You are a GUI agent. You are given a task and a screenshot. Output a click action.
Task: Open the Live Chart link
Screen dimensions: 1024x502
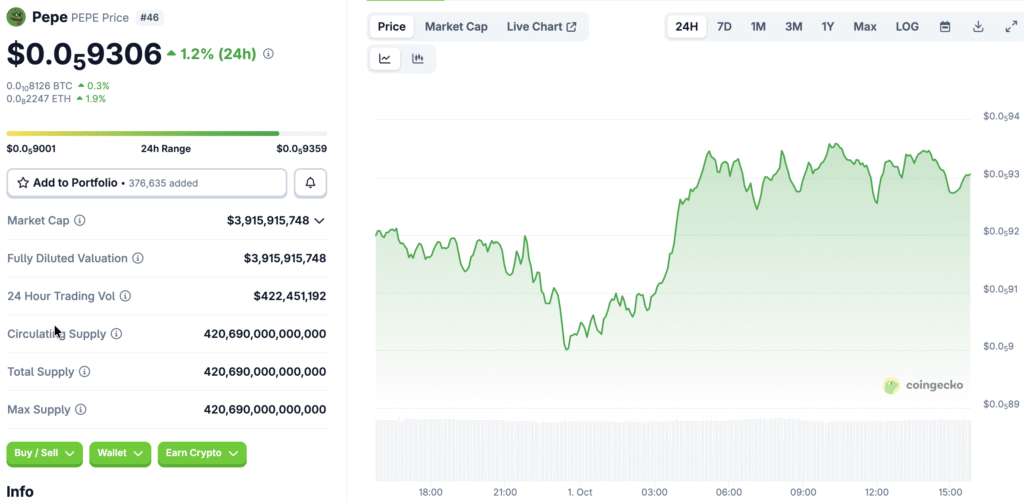[541, 27]
